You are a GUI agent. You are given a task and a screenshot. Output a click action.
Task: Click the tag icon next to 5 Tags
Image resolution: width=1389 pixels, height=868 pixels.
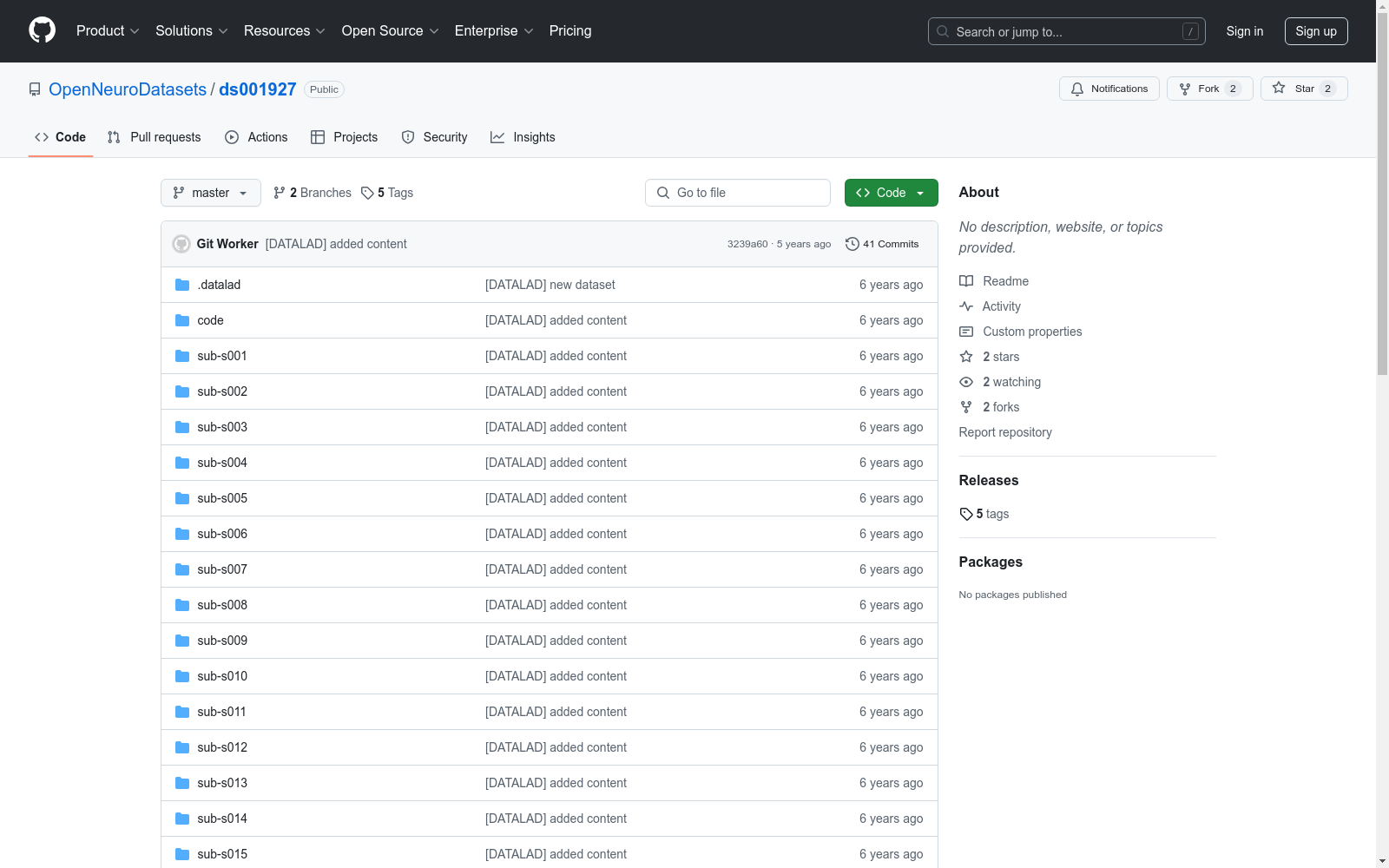[367, 193]
